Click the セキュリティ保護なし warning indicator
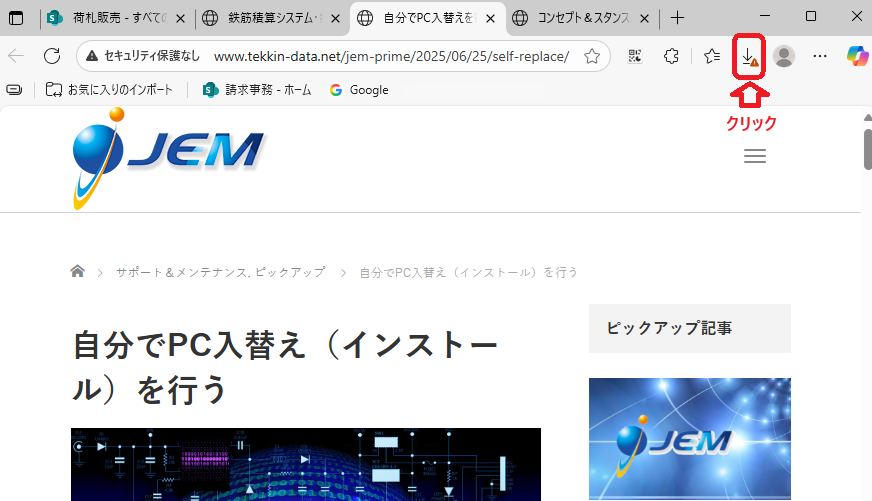 (143, 56)
